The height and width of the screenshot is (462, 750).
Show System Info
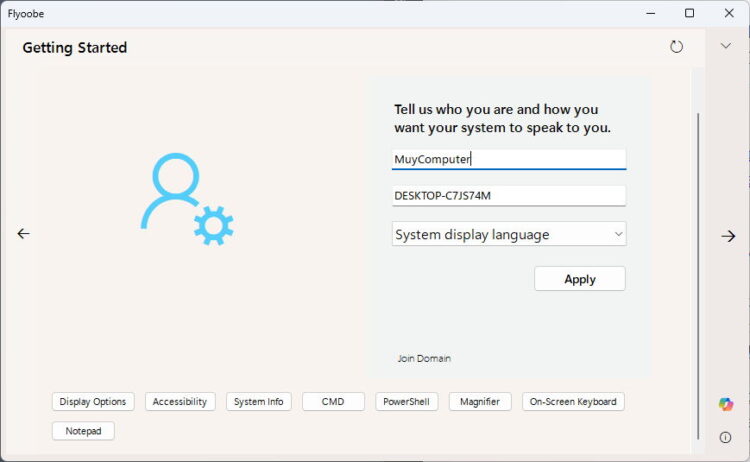259,402
